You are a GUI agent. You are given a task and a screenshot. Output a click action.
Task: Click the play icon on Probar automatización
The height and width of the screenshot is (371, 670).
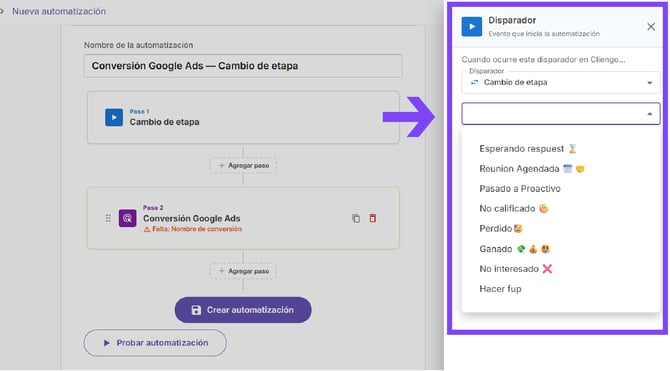click(x=106, y=343)
